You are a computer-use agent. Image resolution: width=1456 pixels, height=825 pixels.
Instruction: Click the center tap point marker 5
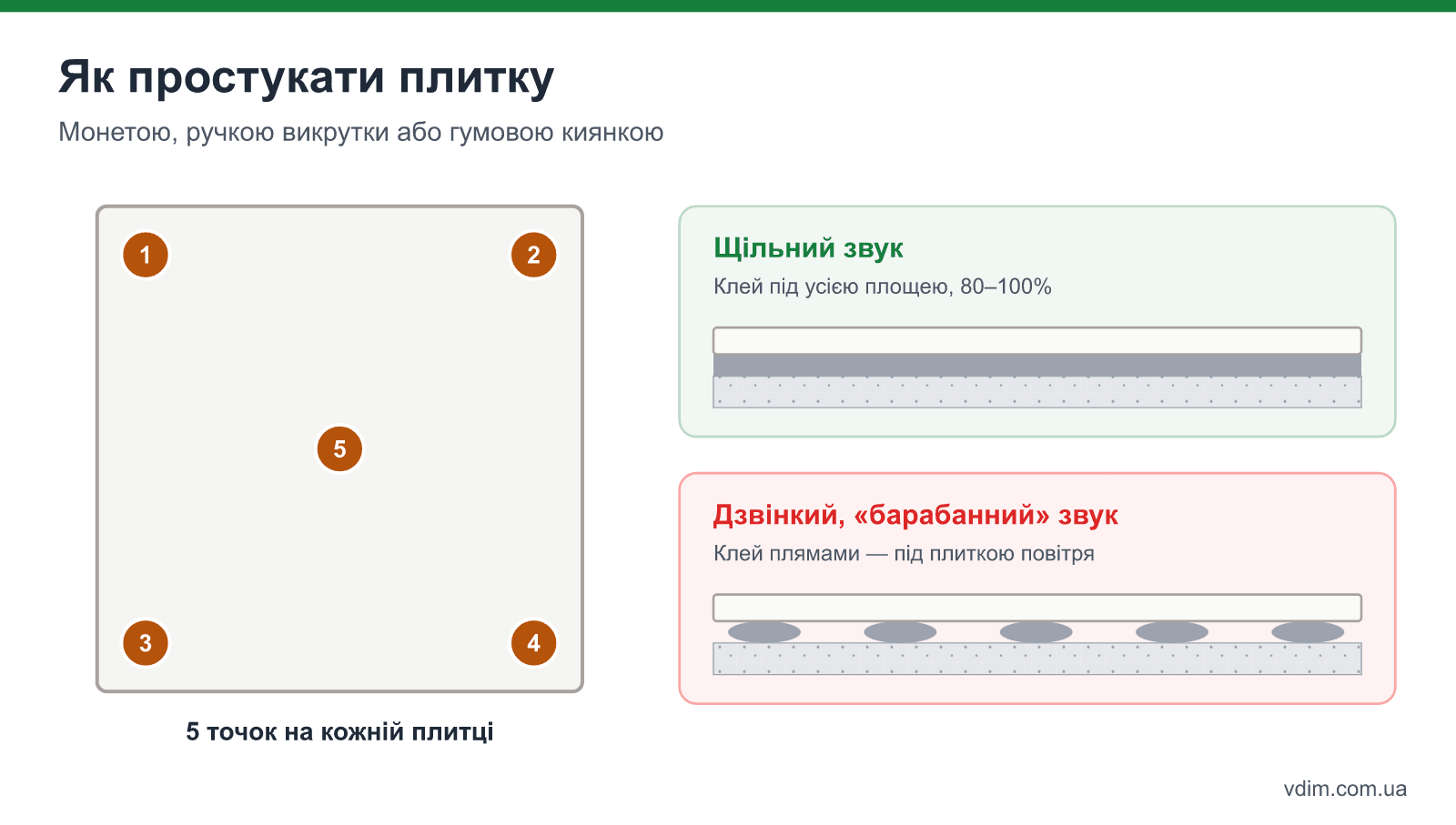pyautogui.click(x=339, y=449)
